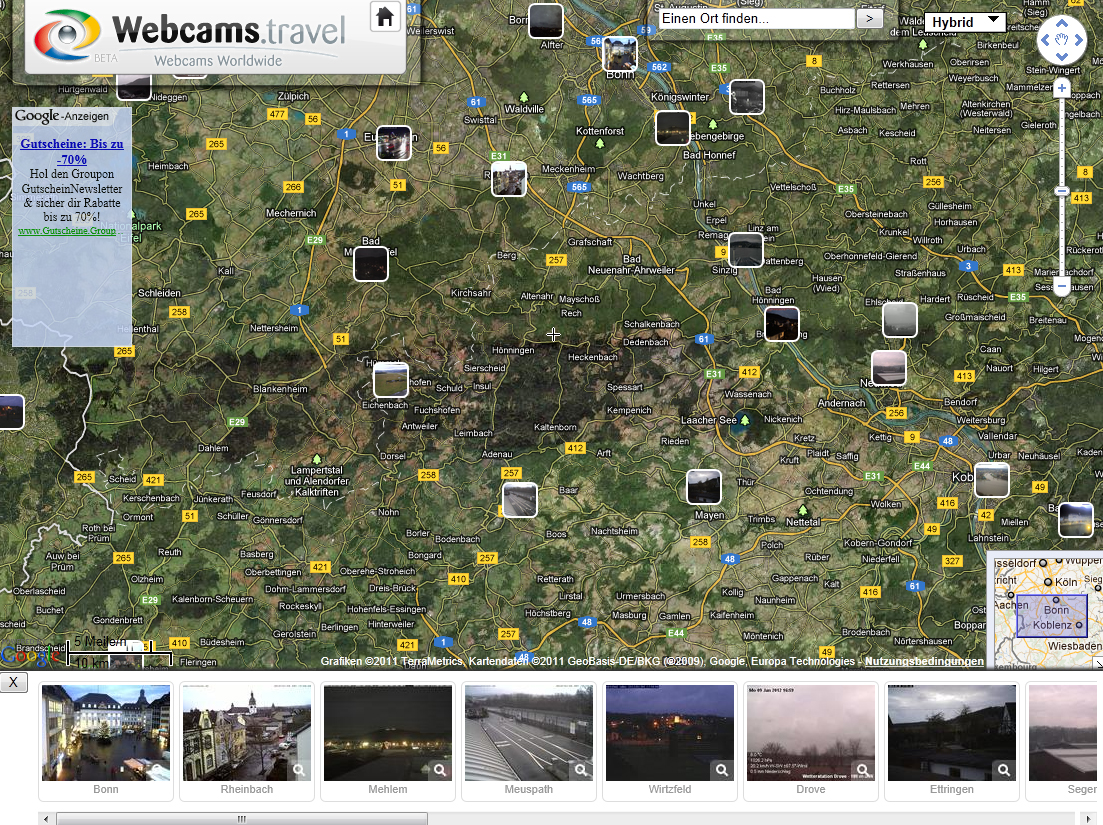Zoom in with the plus button
1103x825 pixels.
pyautogui.click(x=1062, y=89)
